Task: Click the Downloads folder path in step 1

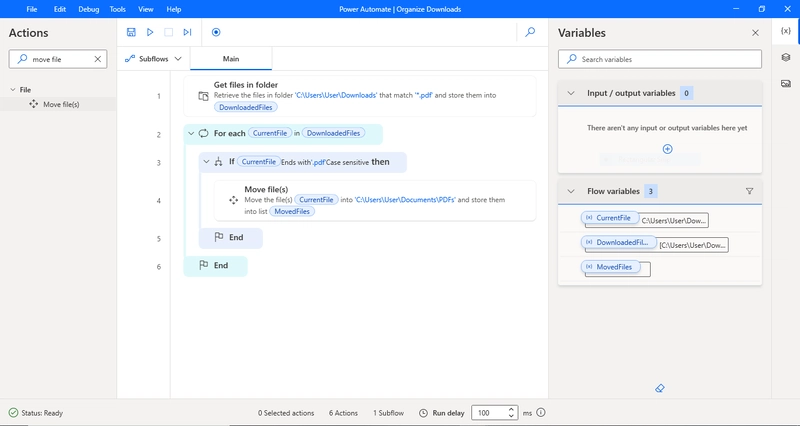Action: pos(336,95)
